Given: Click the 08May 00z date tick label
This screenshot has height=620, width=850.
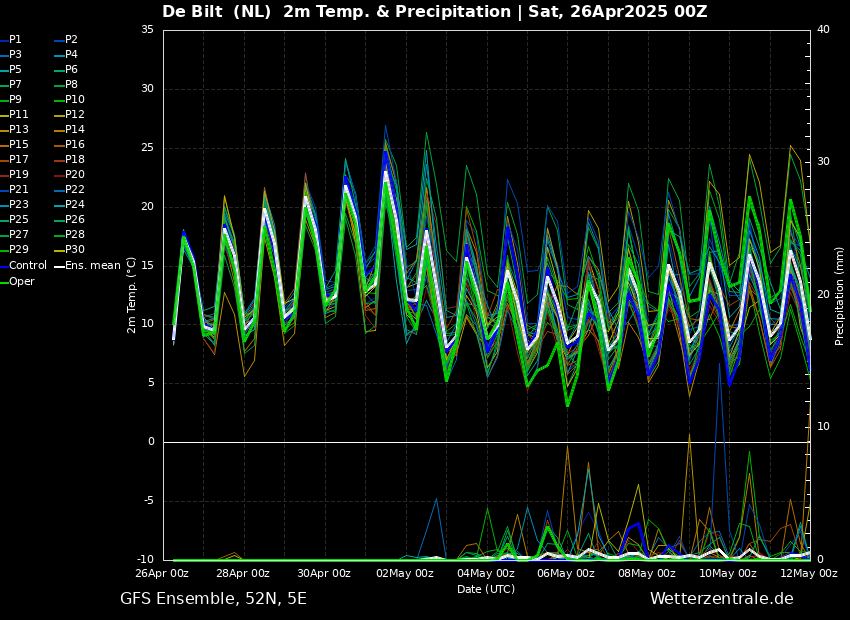Looking at the screenshot, I should (x=647, y=573).
